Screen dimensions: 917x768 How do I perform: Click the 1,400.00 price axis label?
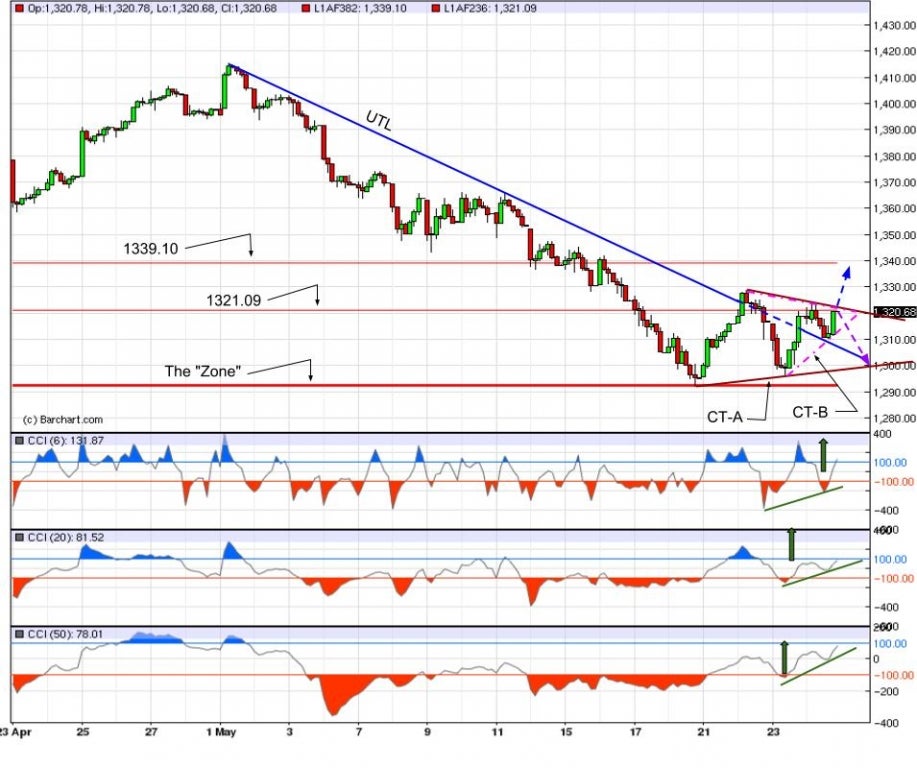click(894, 104)
